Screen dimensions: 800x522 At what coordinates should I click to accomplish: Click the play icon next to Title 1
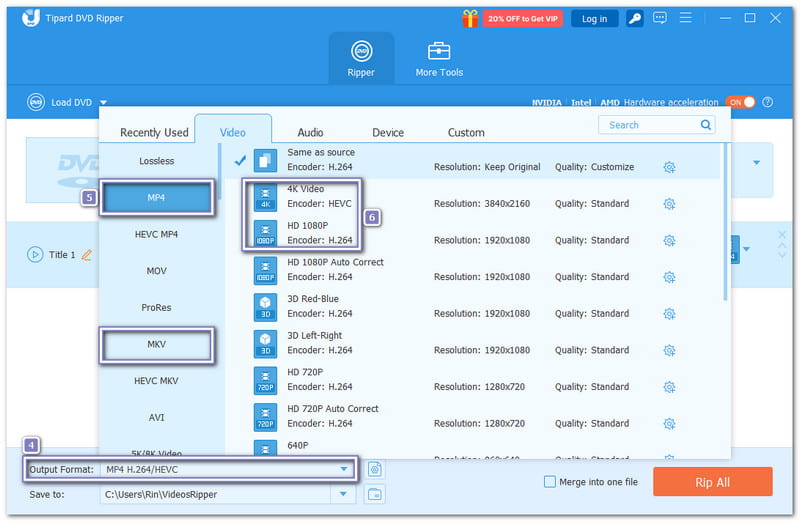(x=36, y=255)
